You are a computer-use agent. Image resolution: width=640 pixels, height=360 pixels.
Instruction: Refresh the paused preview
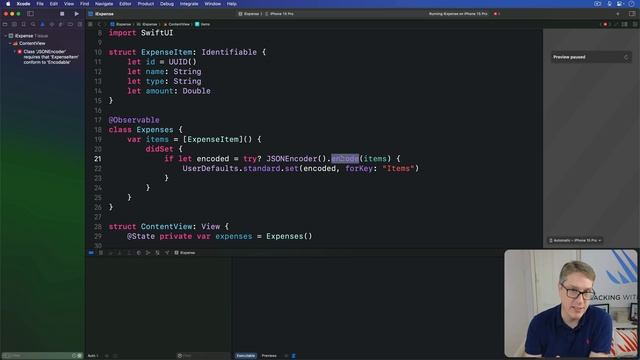pyautogui.click(x=626, y=57)
